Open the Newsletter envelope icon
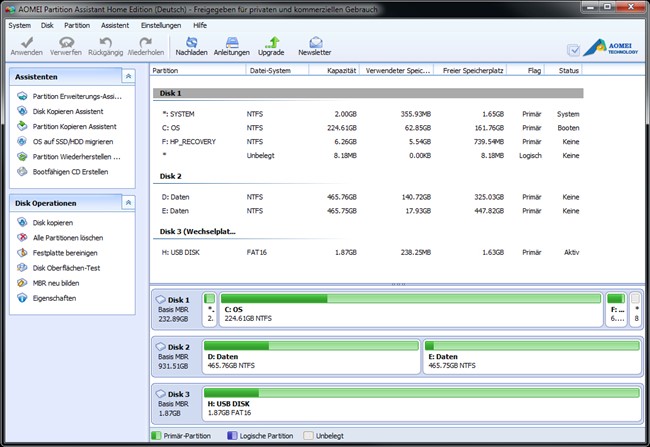Screen dimensions: 650x447 (315, 42)
